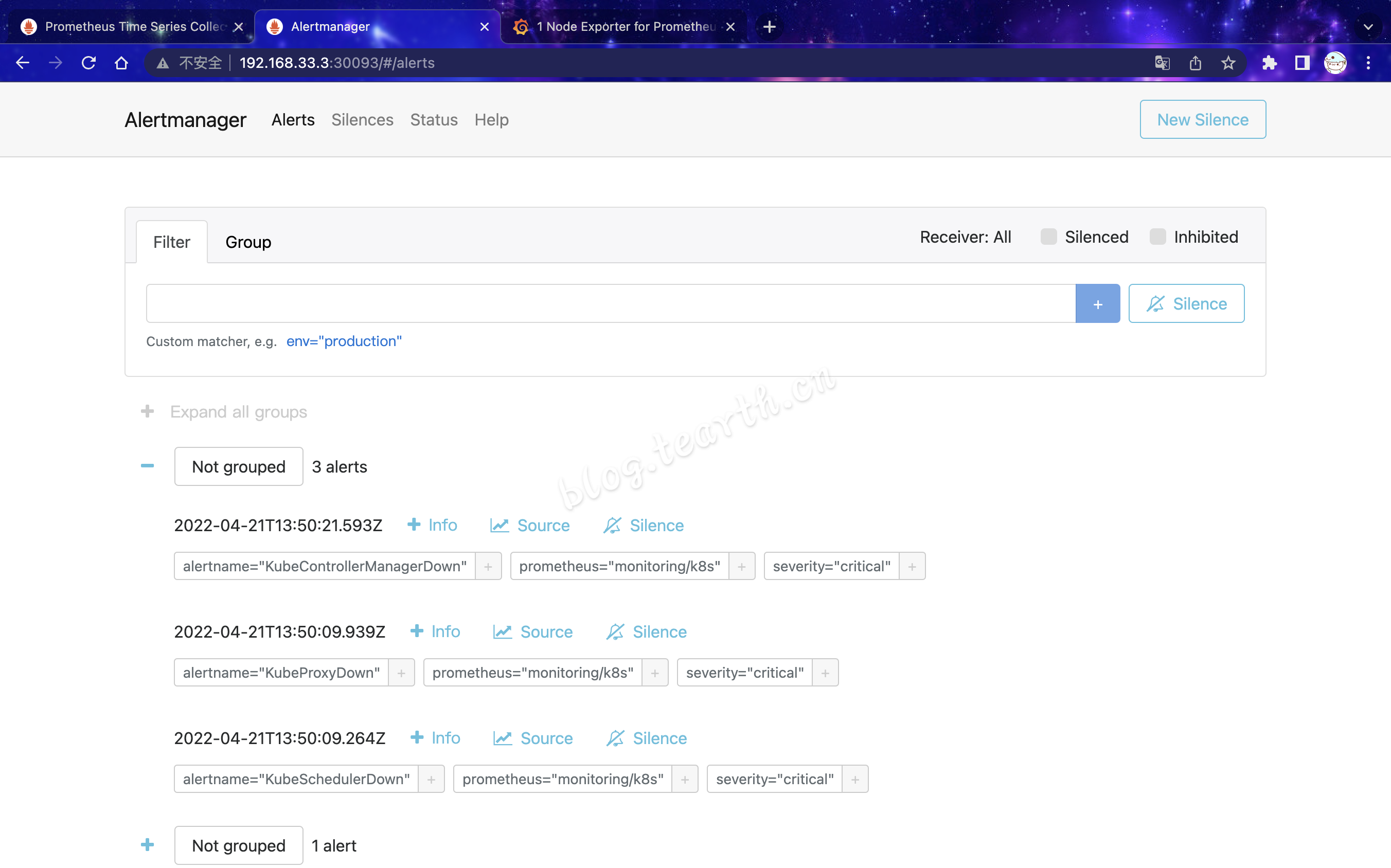Silence the KubeControllerManagerDown alert
The height and width of the screenshot is (868, 1391).
(643, 525)
